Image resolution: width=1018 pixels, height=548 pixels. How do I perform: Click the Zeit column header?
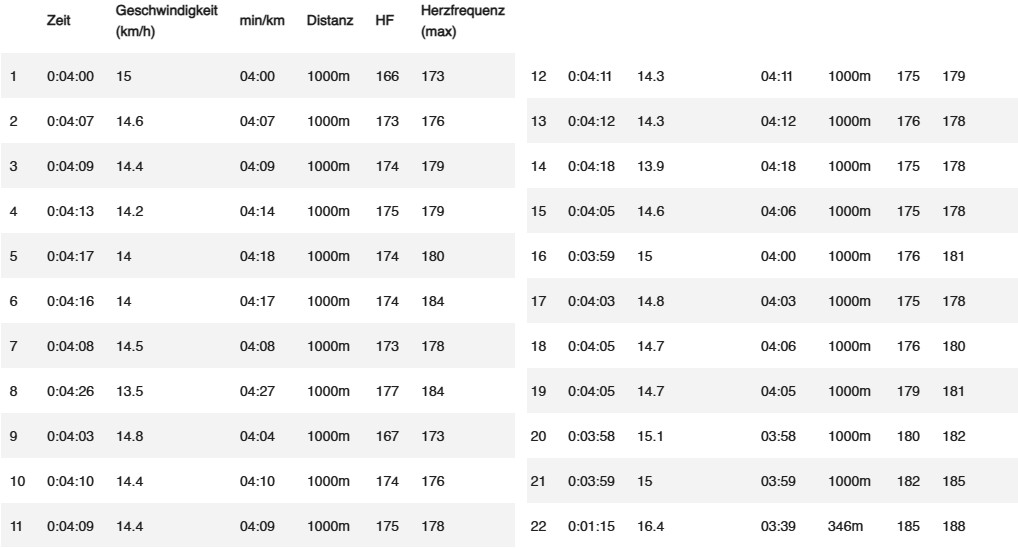coord(59,21)
